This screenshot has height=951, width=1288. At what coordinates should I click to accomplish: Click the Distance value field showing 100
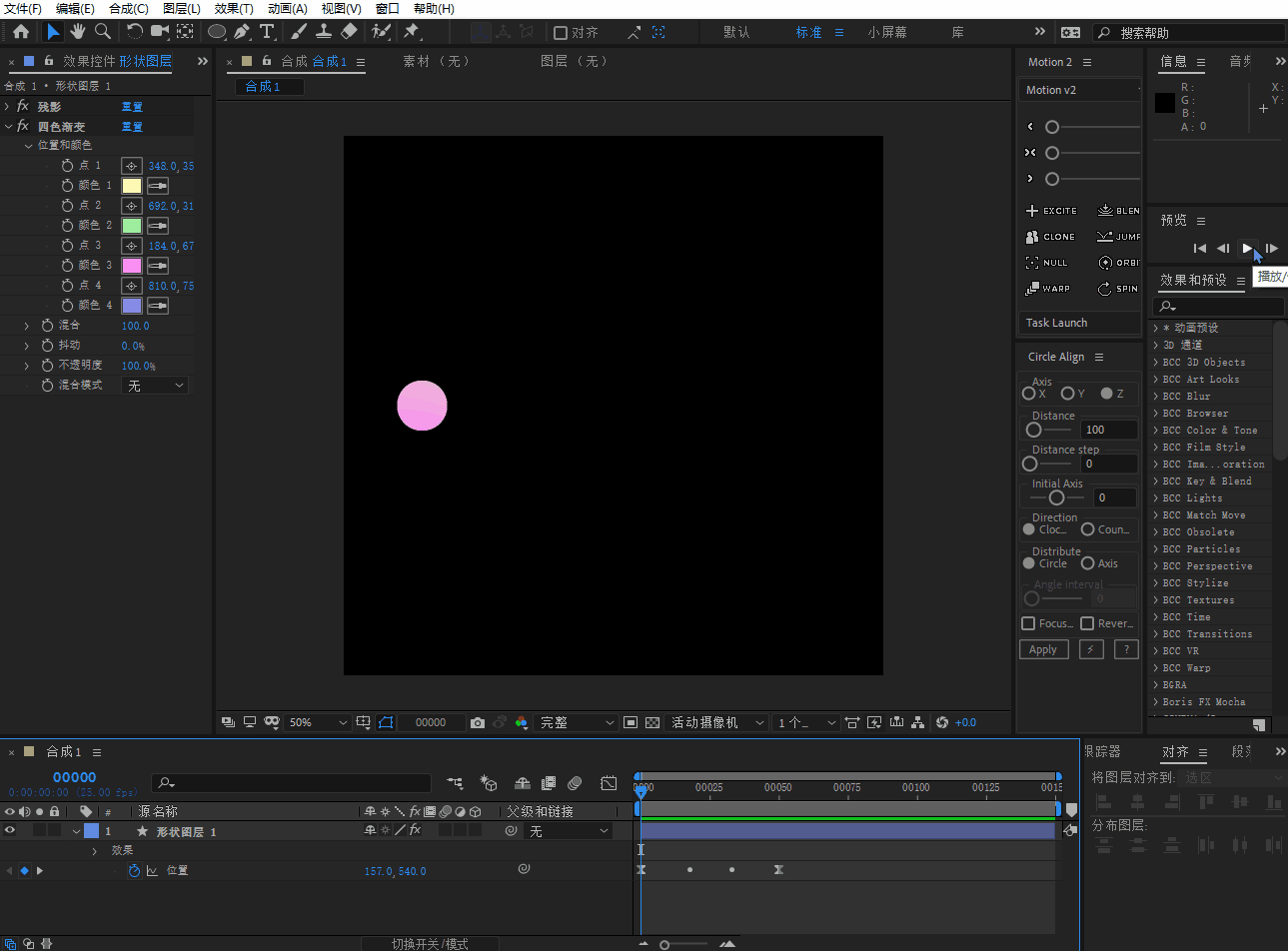tap(1109, 430)
